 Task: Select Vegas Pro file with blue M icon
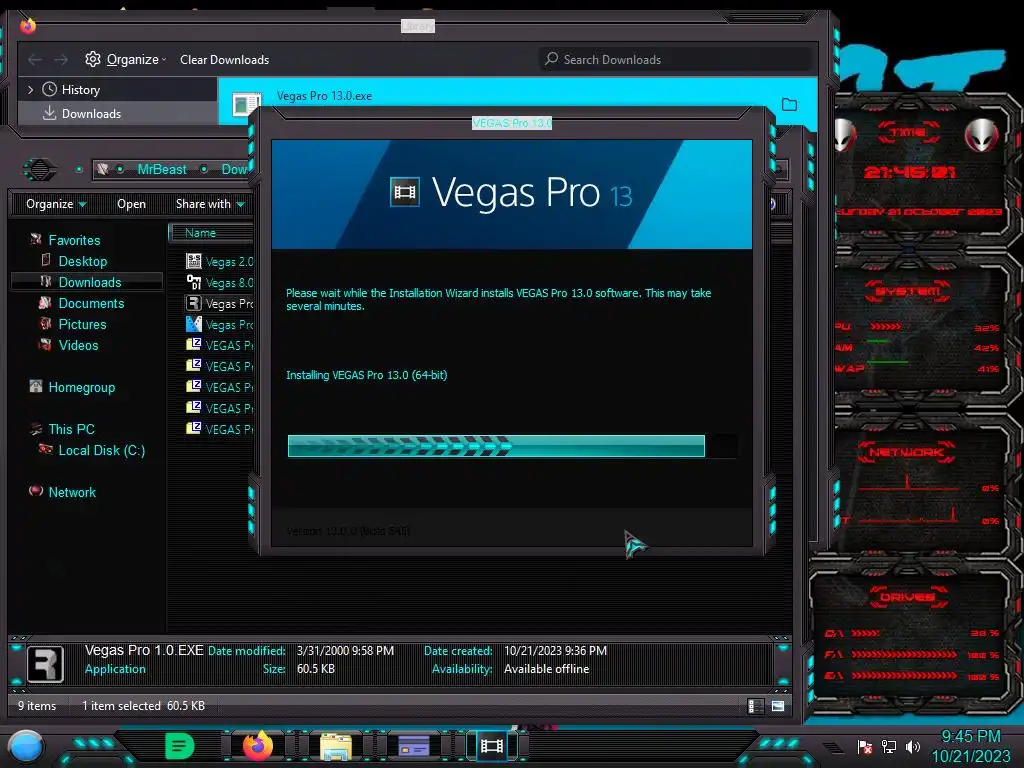tap(193, 324)
